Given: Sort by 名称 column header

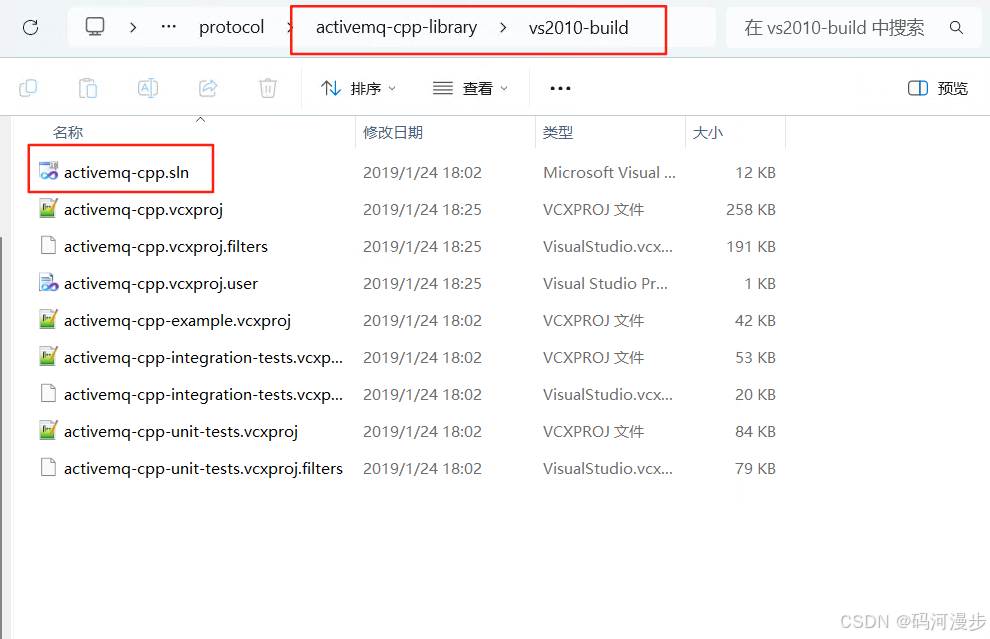Looking at the screenshot, I should click(68, 132).
